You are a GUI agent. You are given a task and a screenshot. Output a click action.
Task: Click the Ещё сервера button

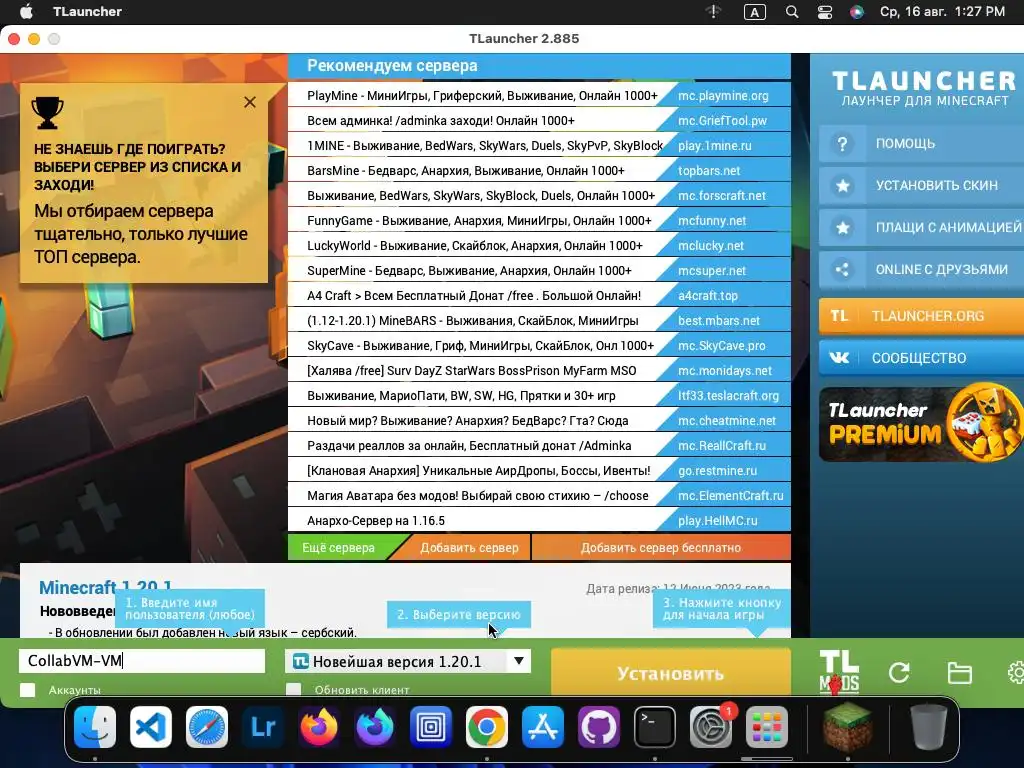click(338, 547)
